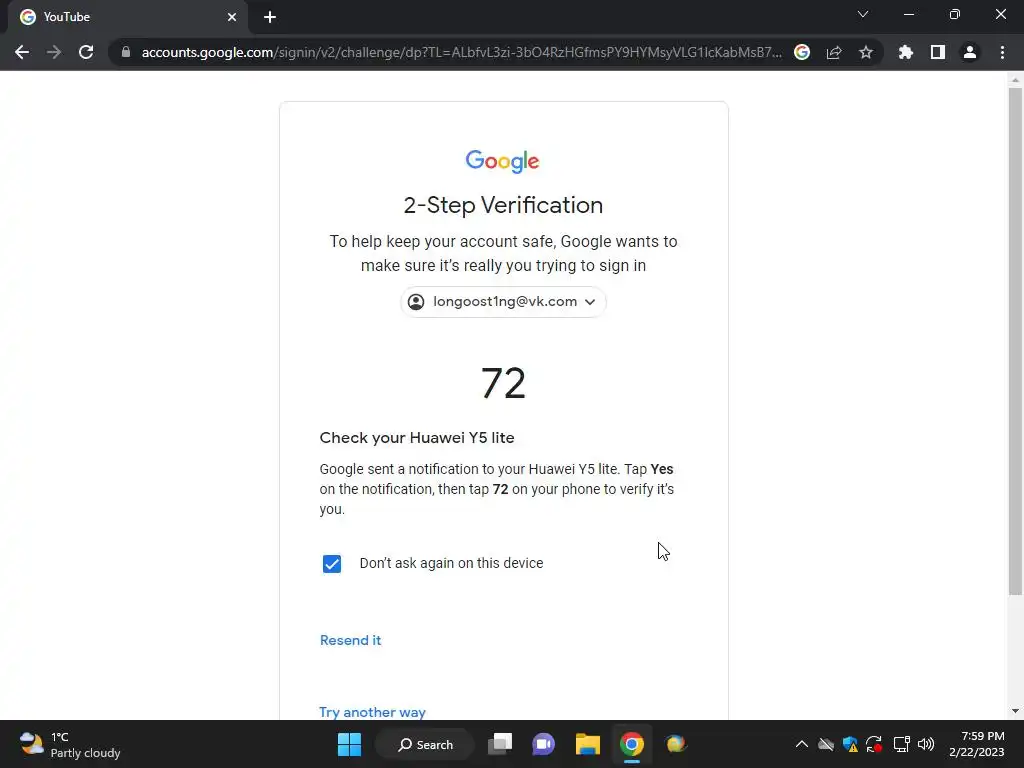Viewport: 1024px width, 768px height.
Task: Go back to the previous page
Action: [x=22, y=52]
